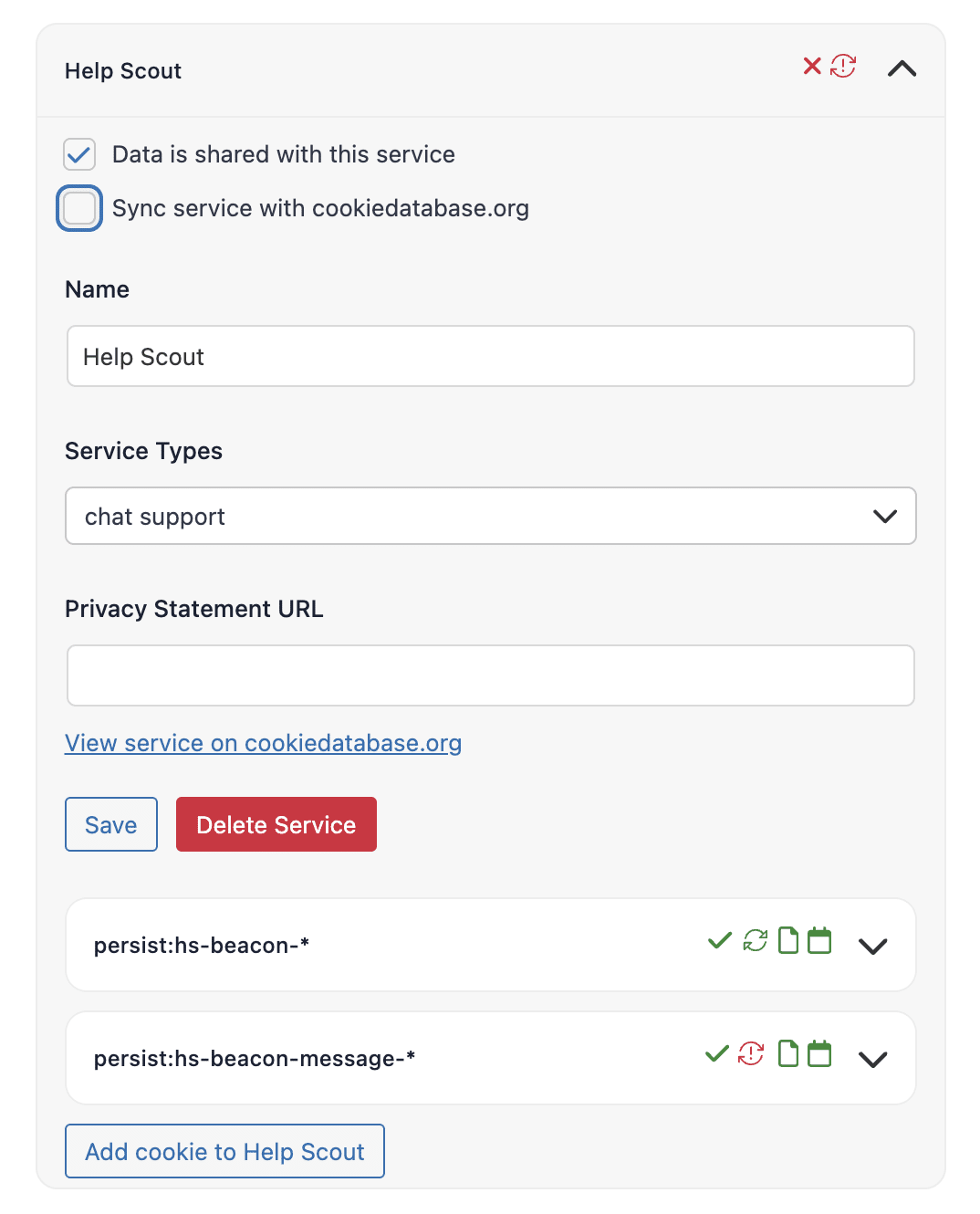
Task: Uncheck Data is shared with this service
Action: point(79,154)
